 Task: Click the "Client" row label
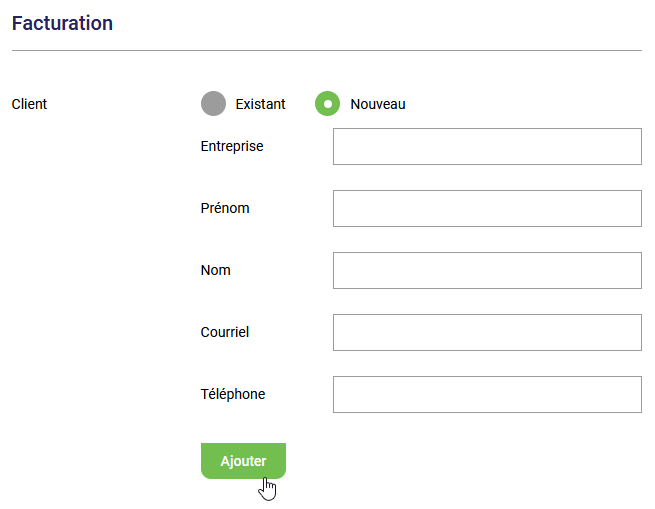coord(29,104)
